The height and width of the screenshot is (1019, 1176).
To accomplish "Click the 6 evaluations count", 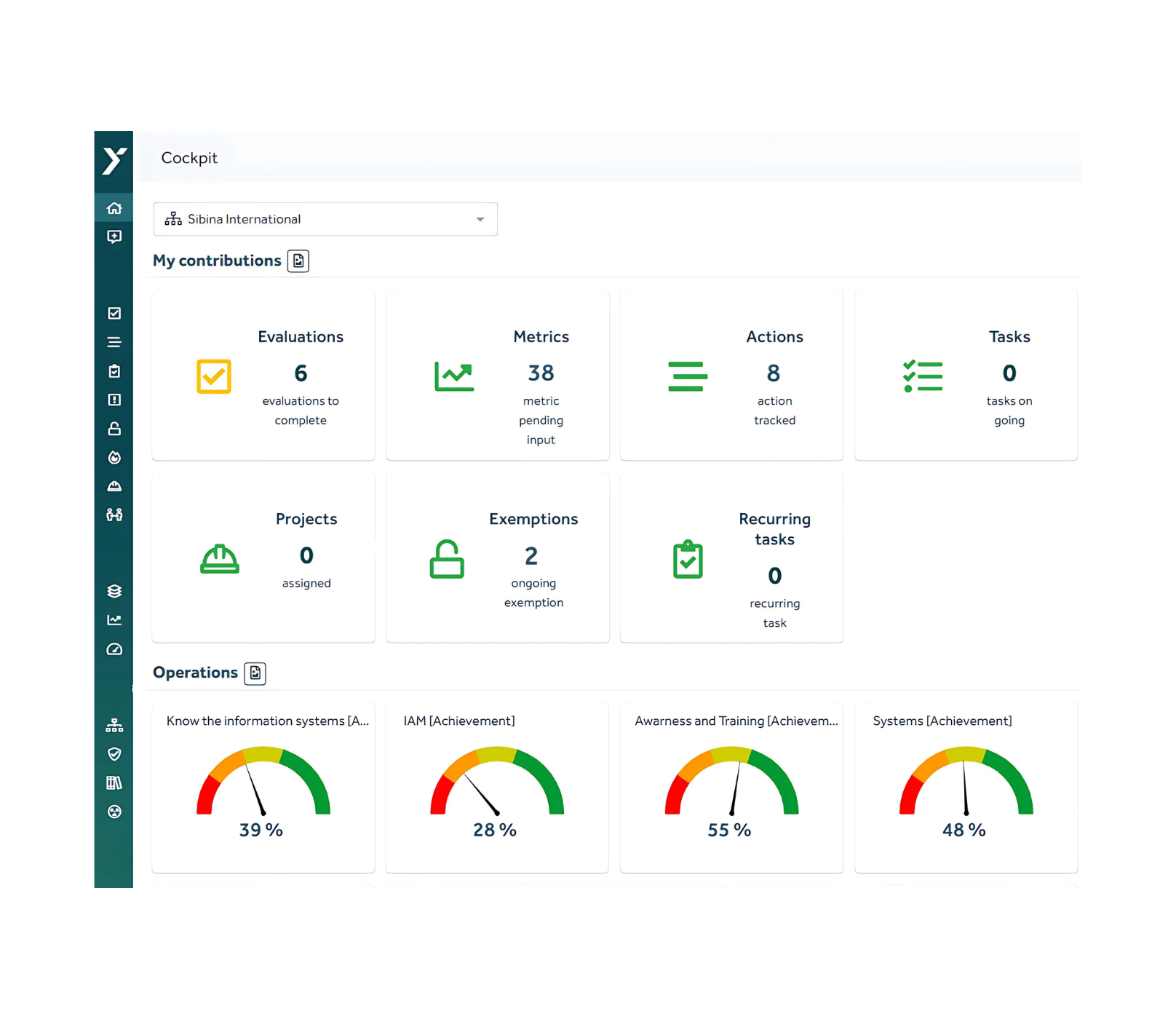I will point(301,373).
